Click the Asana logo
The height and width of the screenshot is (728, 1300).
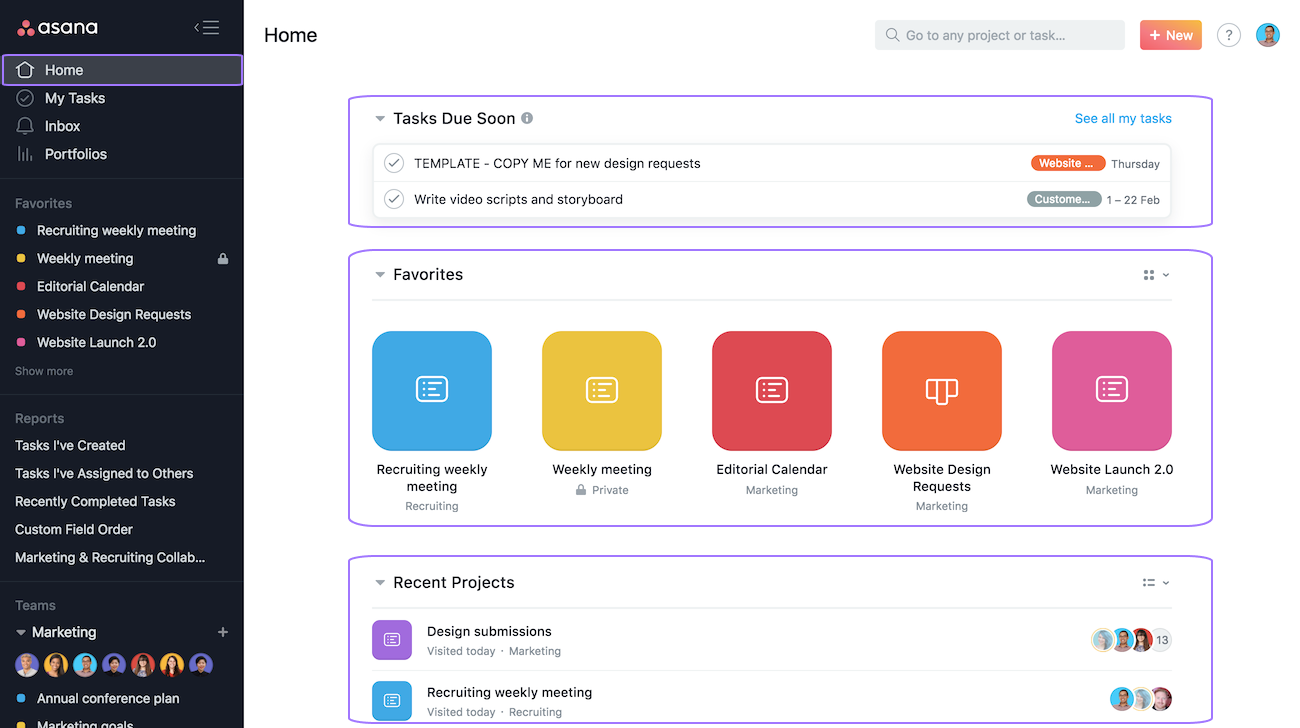click(x=57, y=27)
